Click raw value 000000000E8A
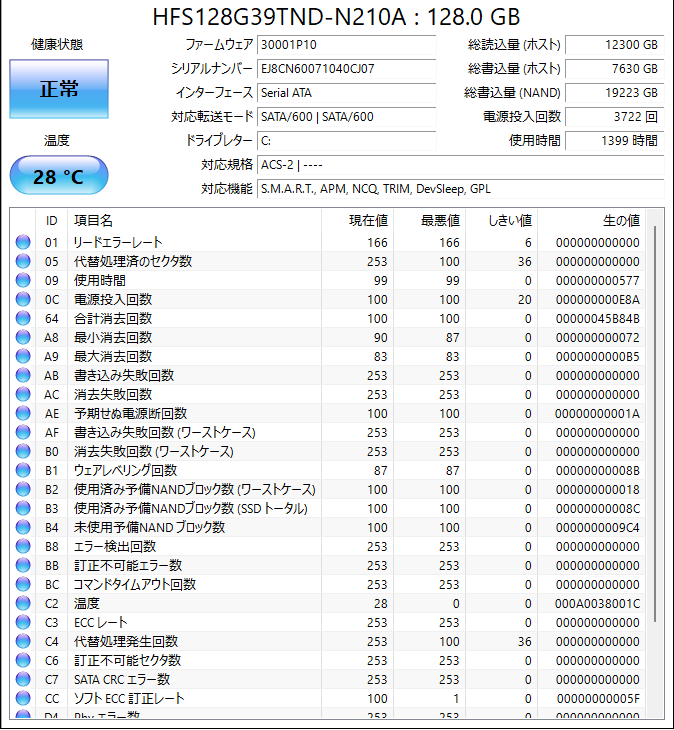Screen dimensions: 674x730 pyautogui.click(x=598, y=299)
